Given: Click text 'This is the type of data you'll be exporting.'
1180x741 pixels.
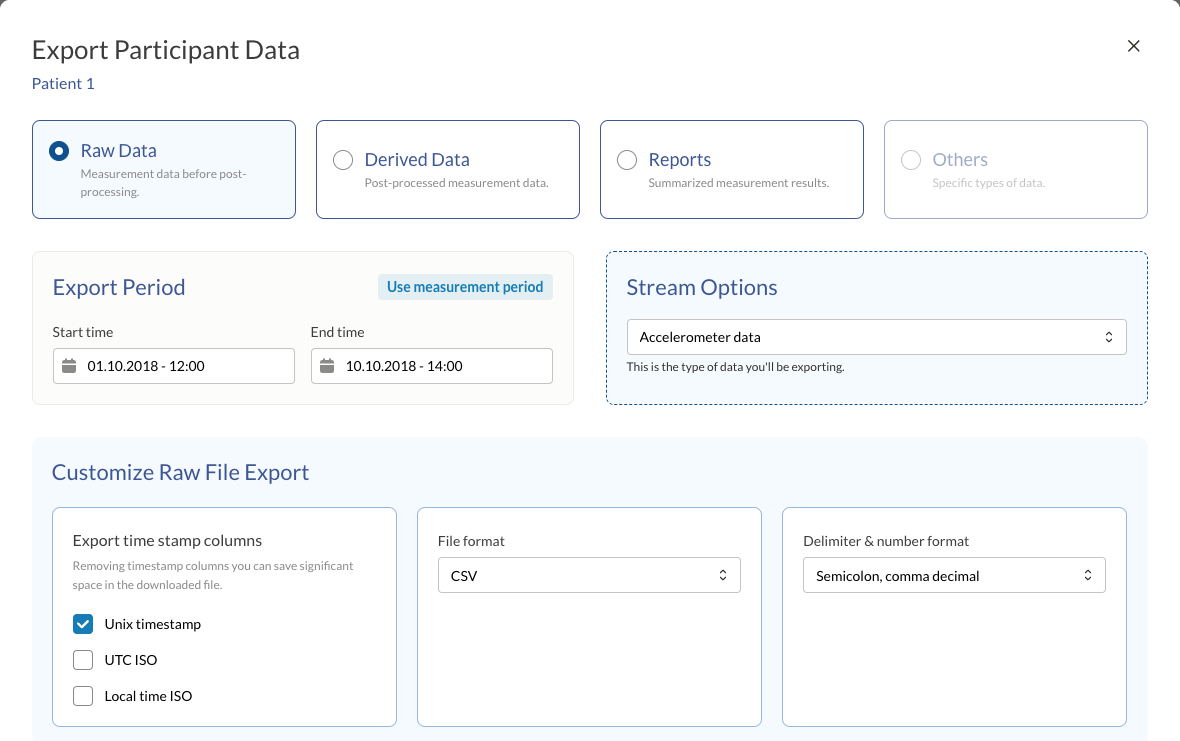Looking at the screenshot, I should point(735,367).
